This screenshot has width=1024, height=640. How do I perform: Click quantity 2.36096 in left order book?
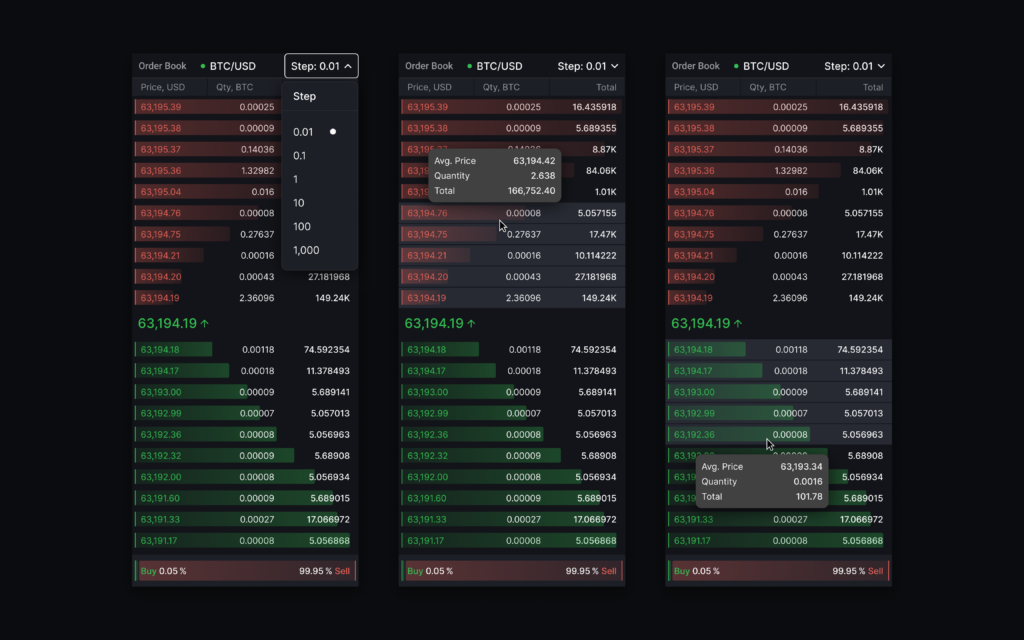pyautogui.click(x=257, y=298)
